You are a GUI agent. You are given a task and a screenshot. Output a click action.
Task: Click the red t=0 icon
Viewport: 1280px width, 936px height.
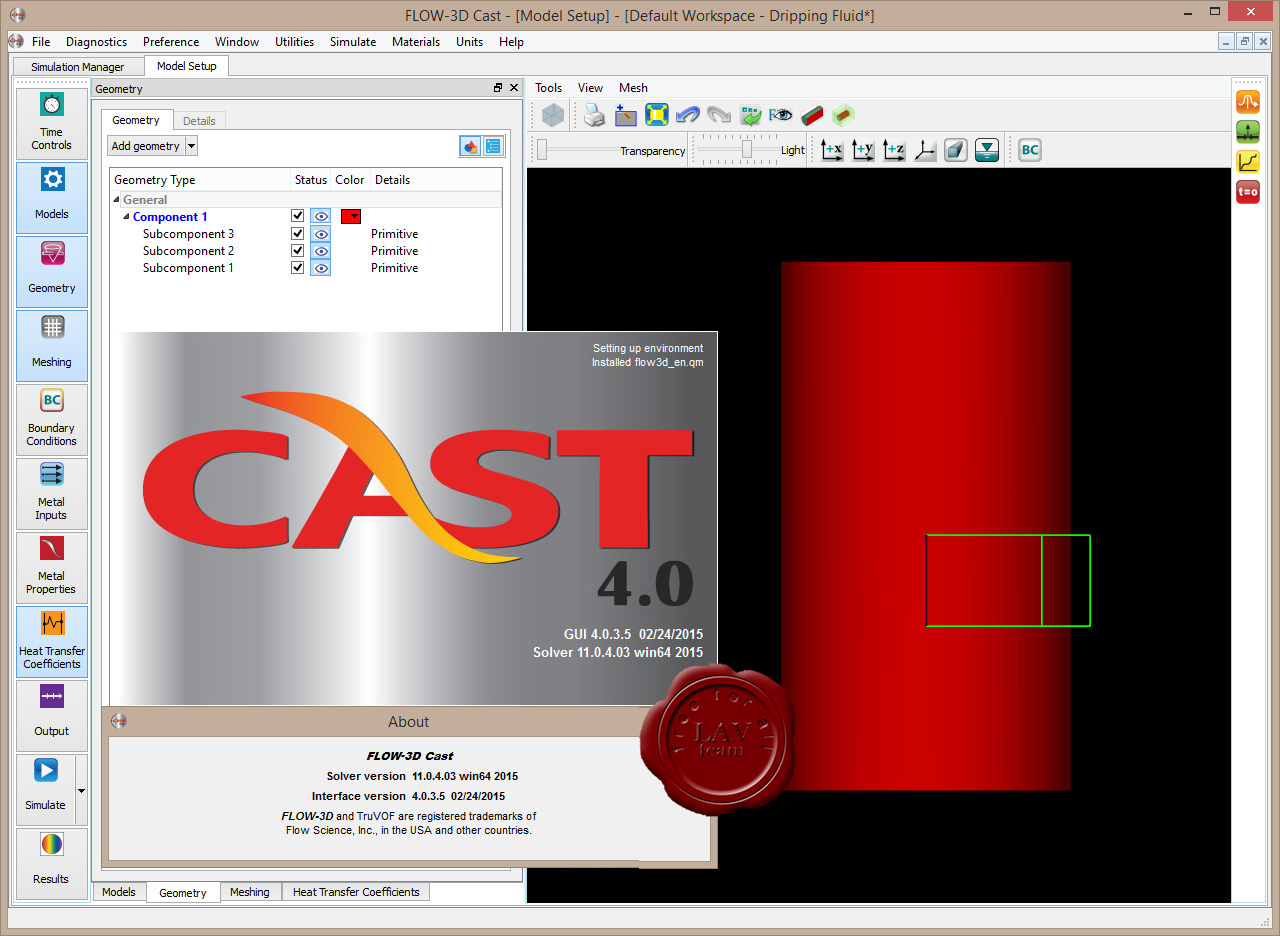1247,191
